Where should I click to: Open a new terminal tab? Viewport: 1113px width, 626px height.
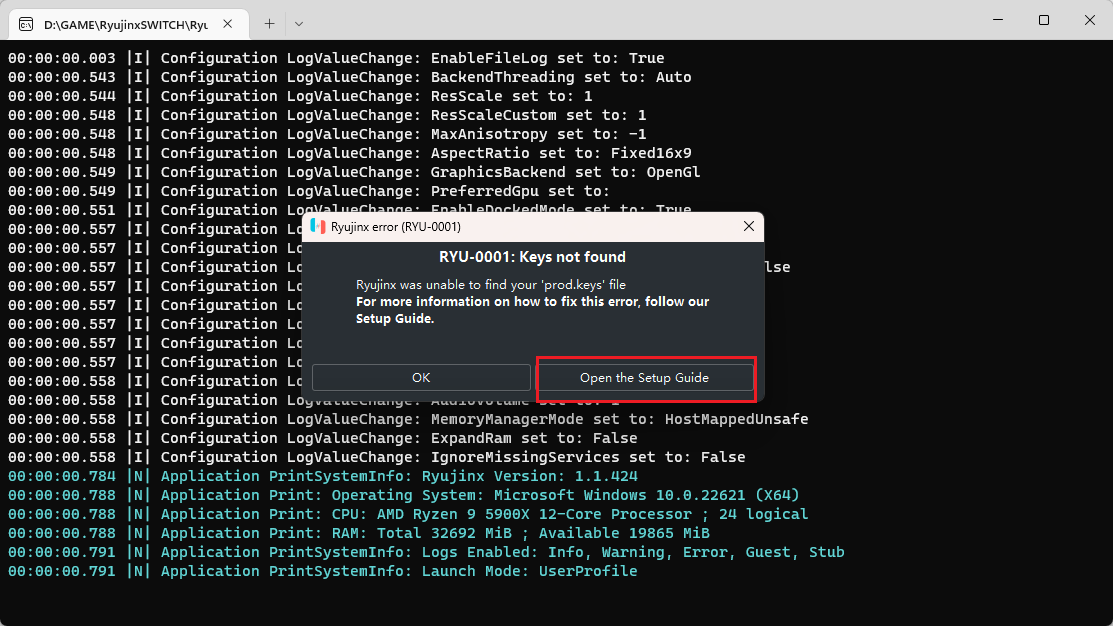(x=269, y=24)
